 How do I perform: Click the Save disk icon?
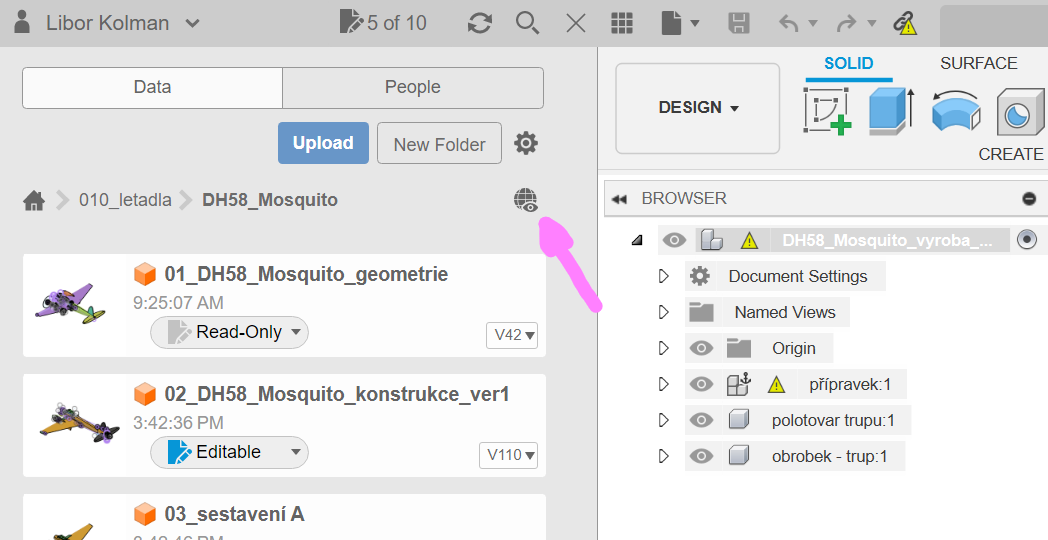point(739,23)
